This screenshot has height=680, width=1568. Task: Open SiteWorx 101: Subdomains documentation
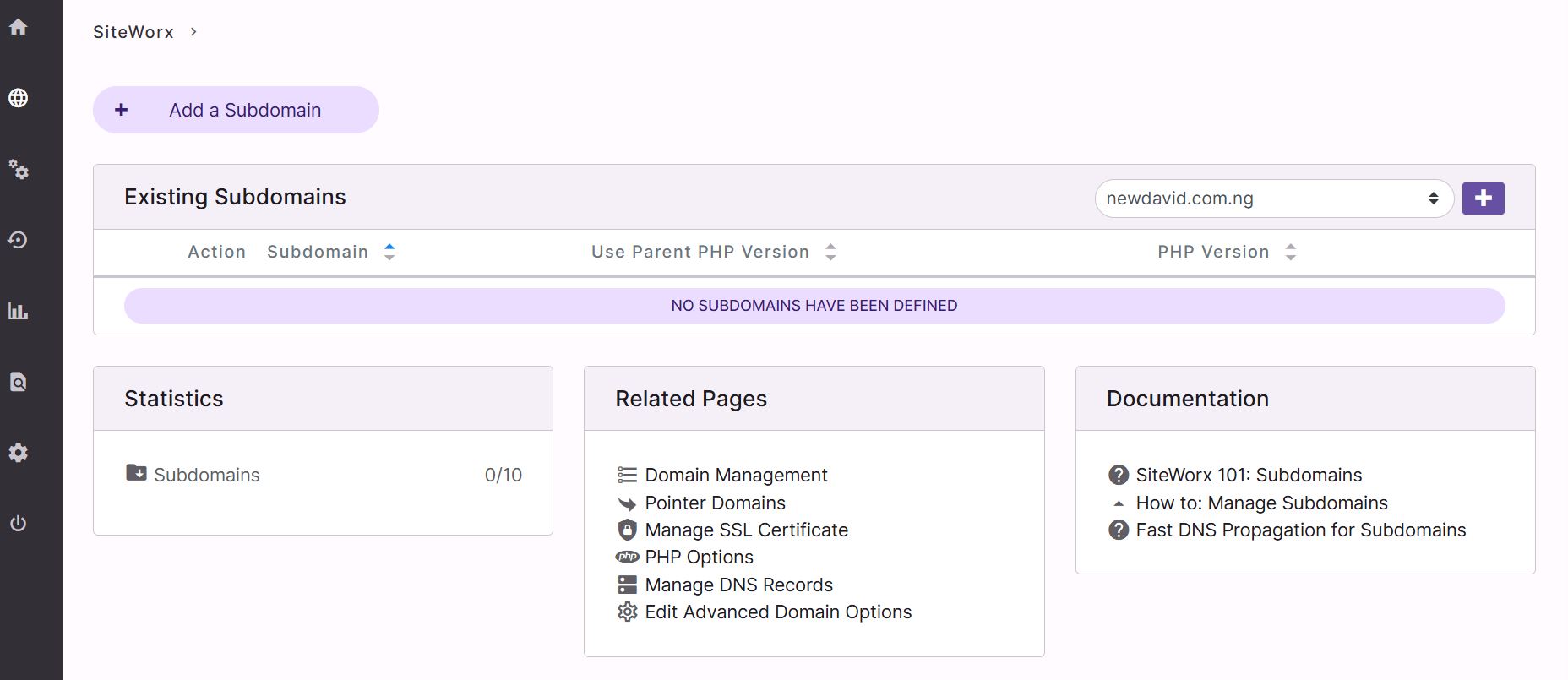tap(1248, 475)
